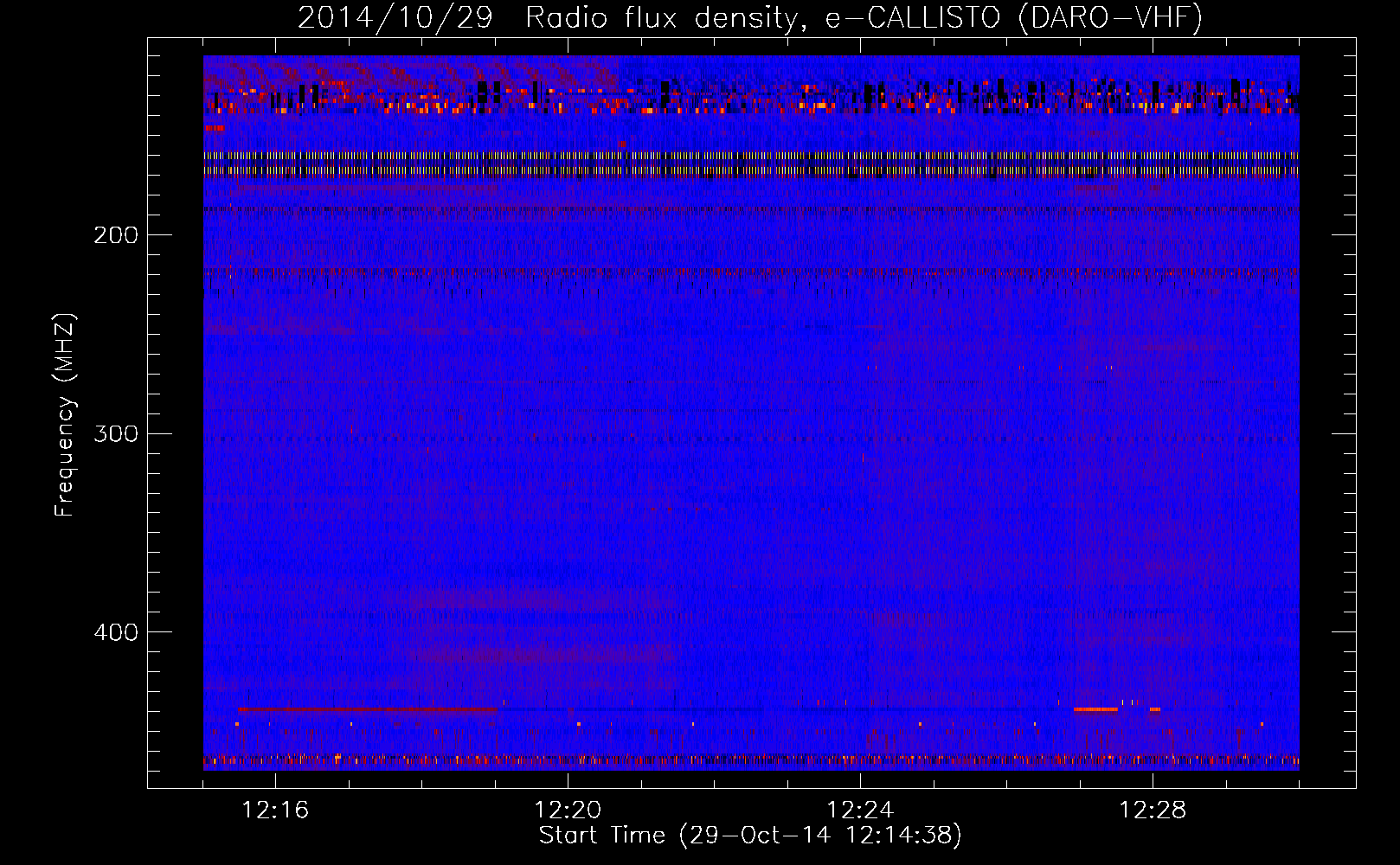Click the bright orange-red burst segment near 12:27
Image resolution: width=1400 pixels, height=865 pixels.
[x=1095, y=709]
